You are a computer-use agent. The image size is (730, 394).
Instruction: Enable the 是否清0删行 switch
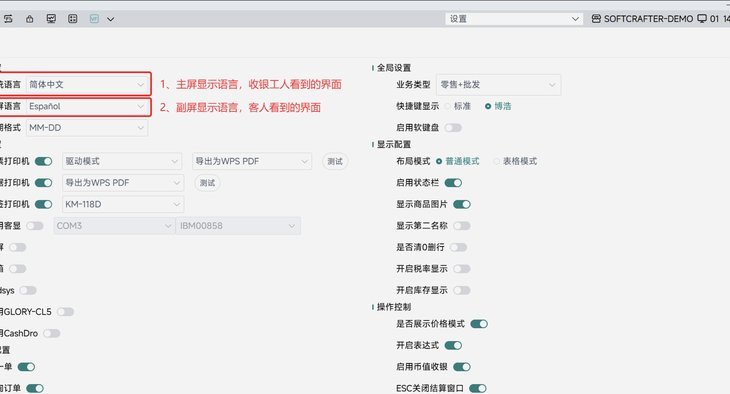tap(458, 247)
